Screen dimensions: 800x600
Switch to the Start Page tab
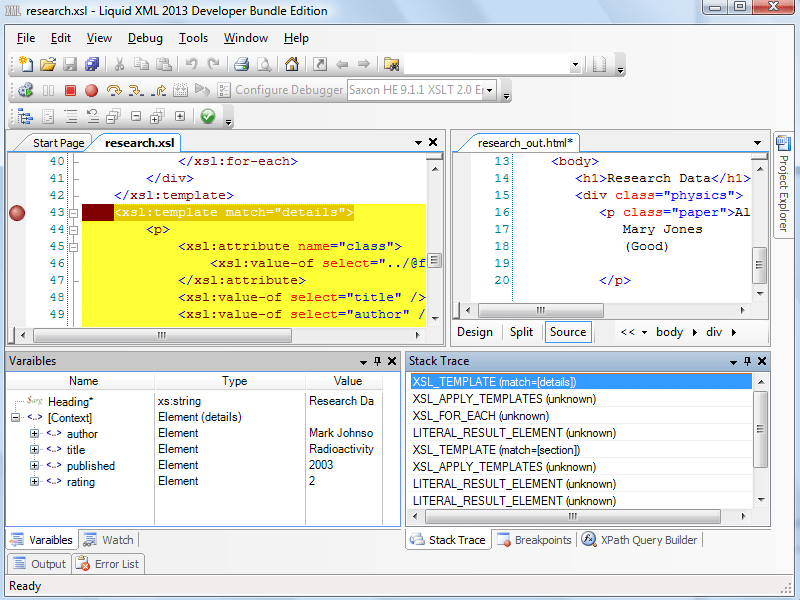[x=58, y=143]
